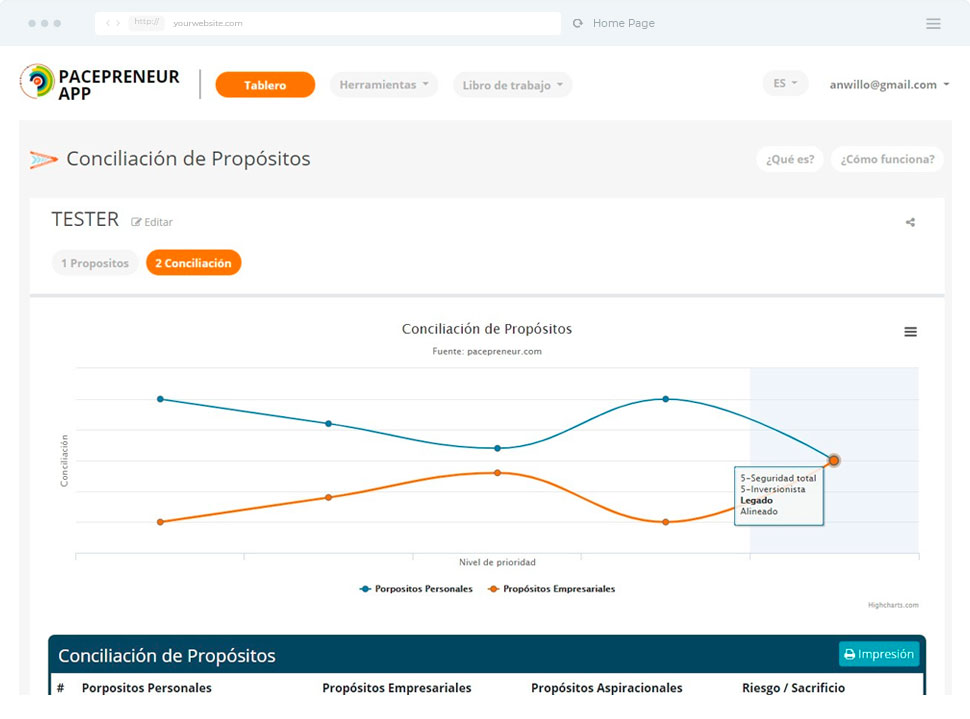Switch to the 1 Propositos tab
970x719 pixels.
[95, 263]
